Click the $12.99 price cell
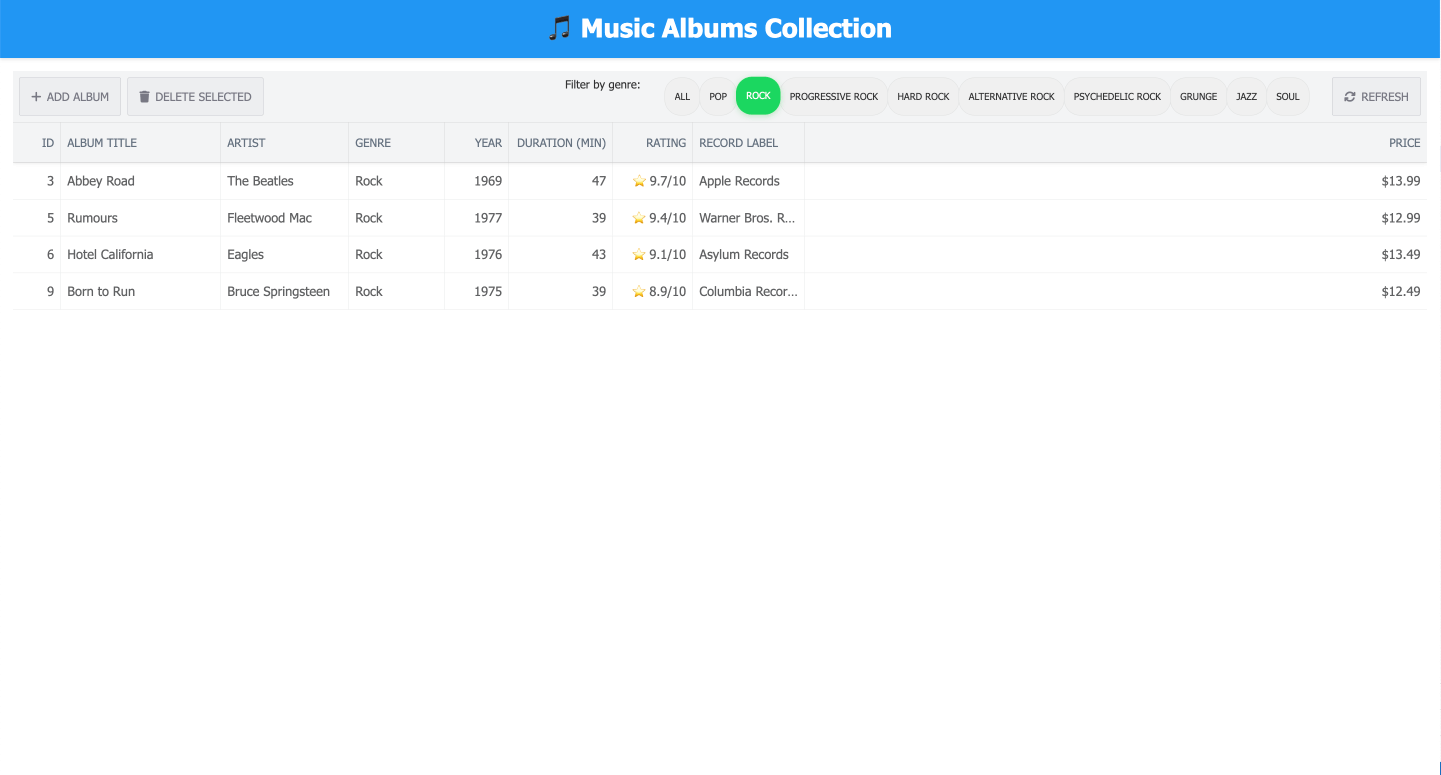 [1116, 218]
